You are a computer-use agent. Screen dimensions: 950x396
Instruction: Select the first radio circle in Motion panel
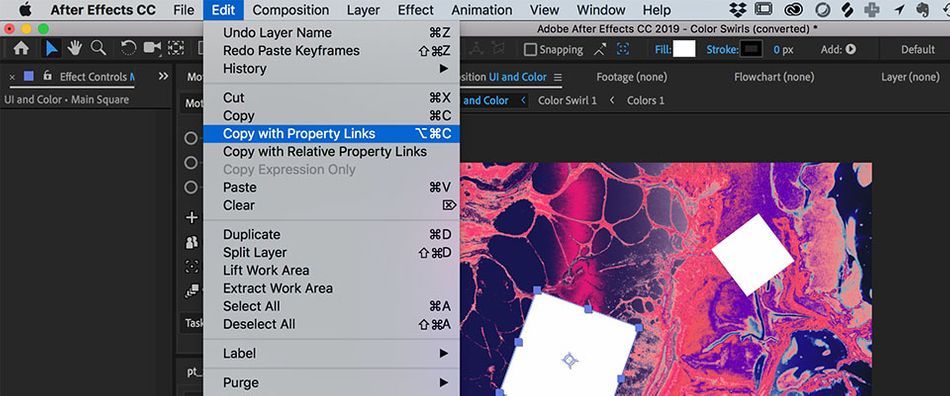point(191,139)
